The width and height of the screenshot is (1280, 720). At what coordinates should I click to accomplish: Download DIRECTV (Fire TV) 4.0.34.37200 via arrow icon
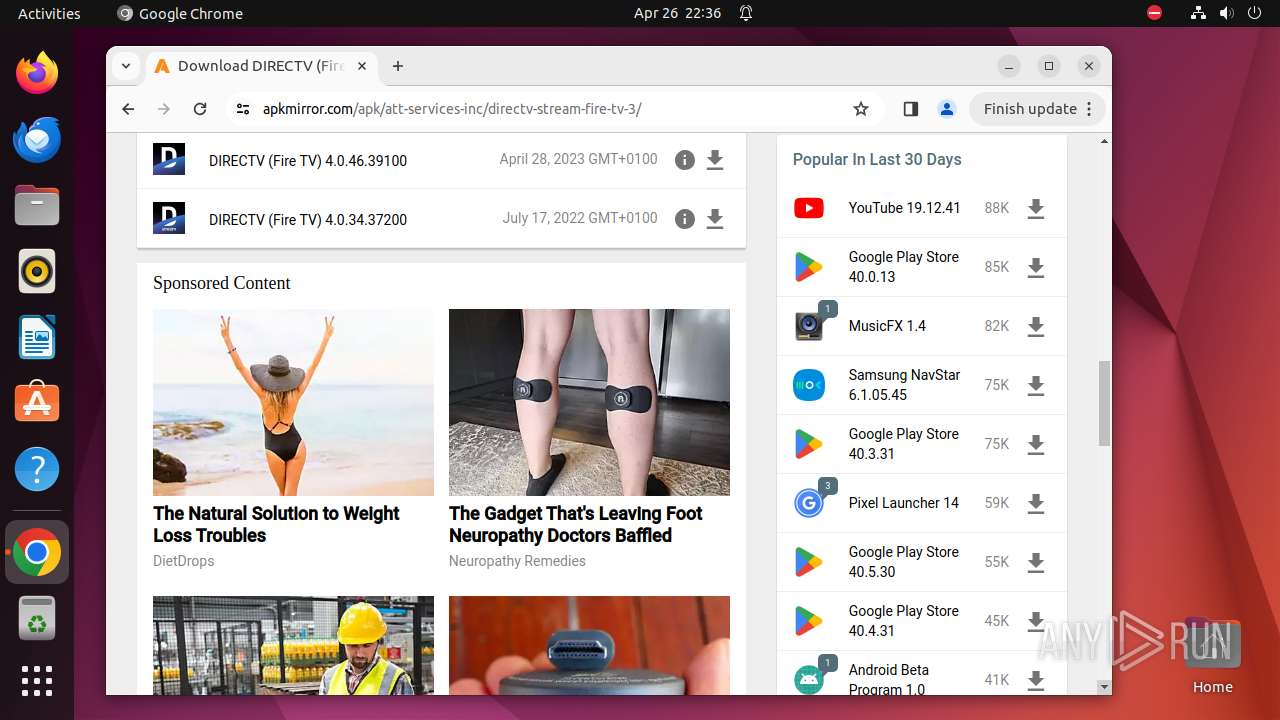[715, 219]
